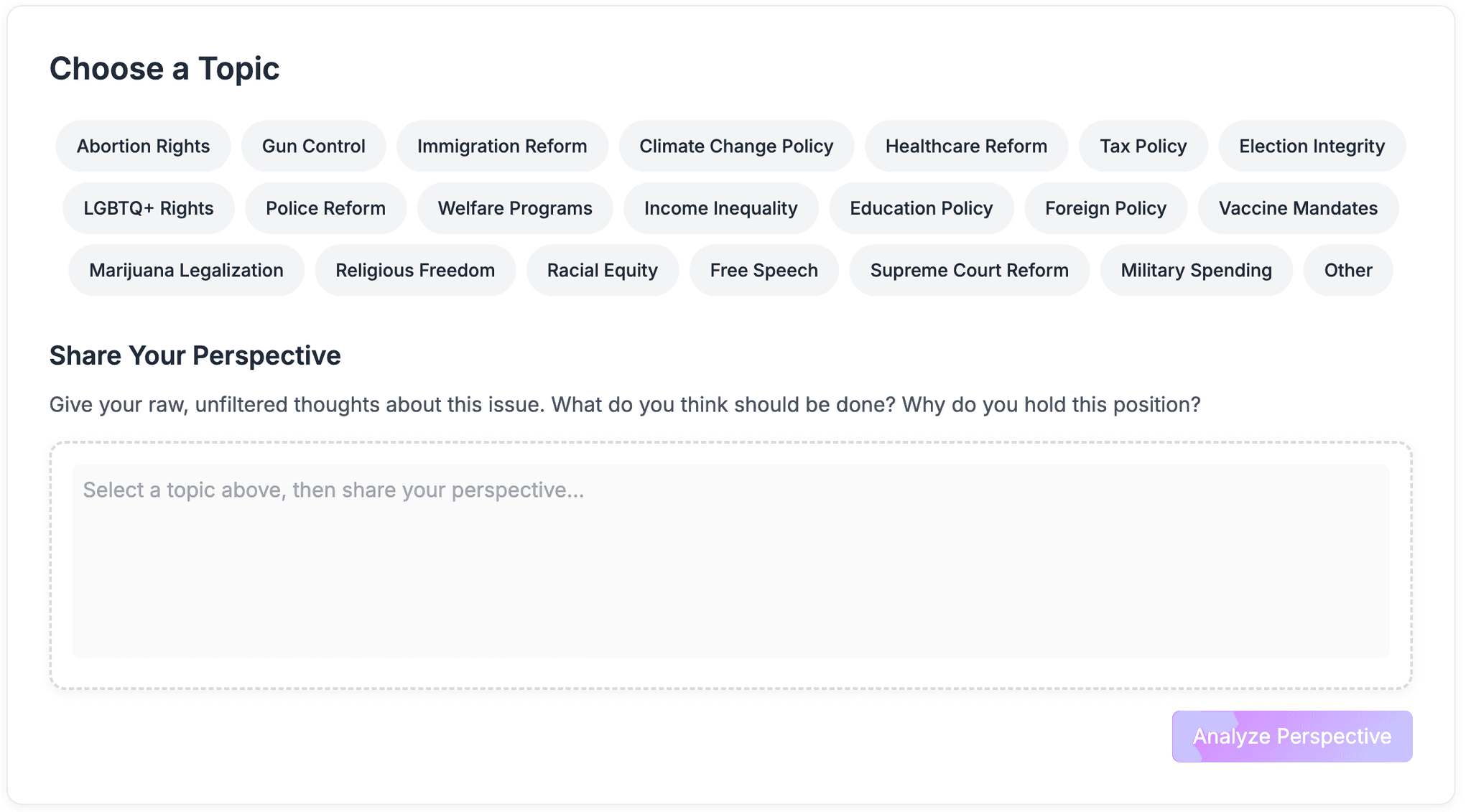
Task: Pick Immigration Reform as the topic
Action: 502,146
